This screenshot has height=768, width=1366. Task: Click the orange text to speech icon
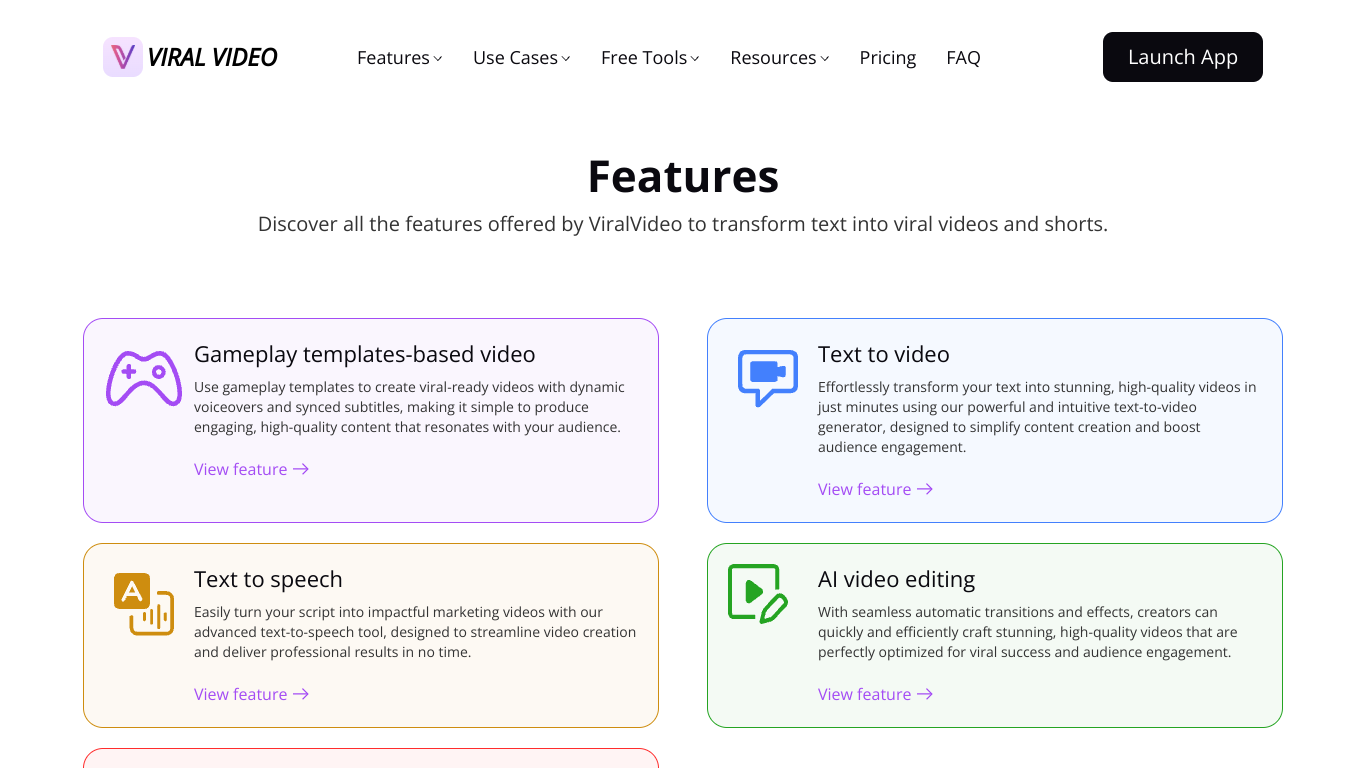coord(144,604)
